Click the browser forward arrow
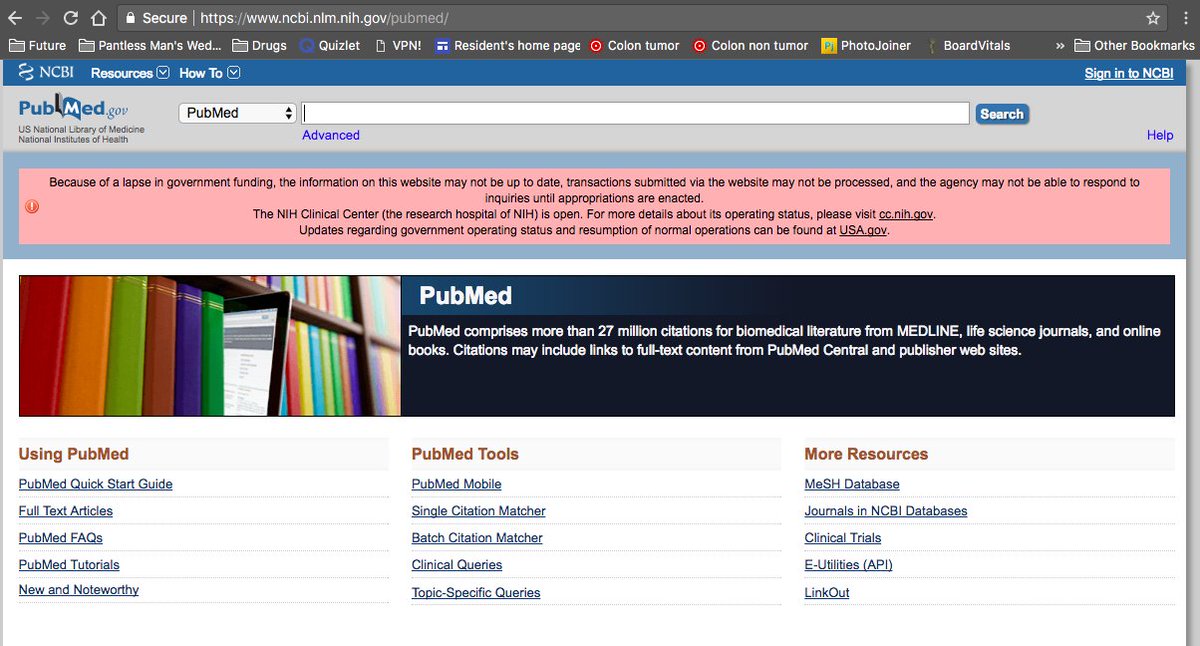 (x=42, y=18)
